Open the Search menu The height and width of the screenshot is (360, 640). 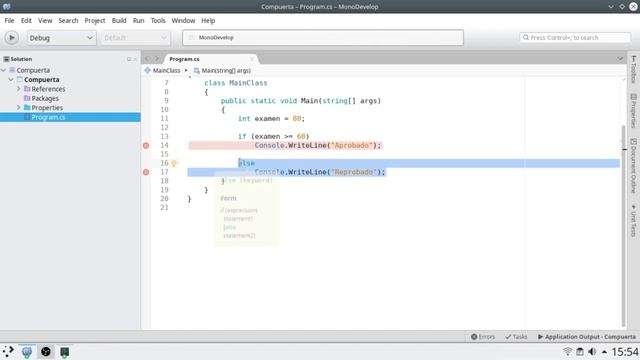point(68,20)
